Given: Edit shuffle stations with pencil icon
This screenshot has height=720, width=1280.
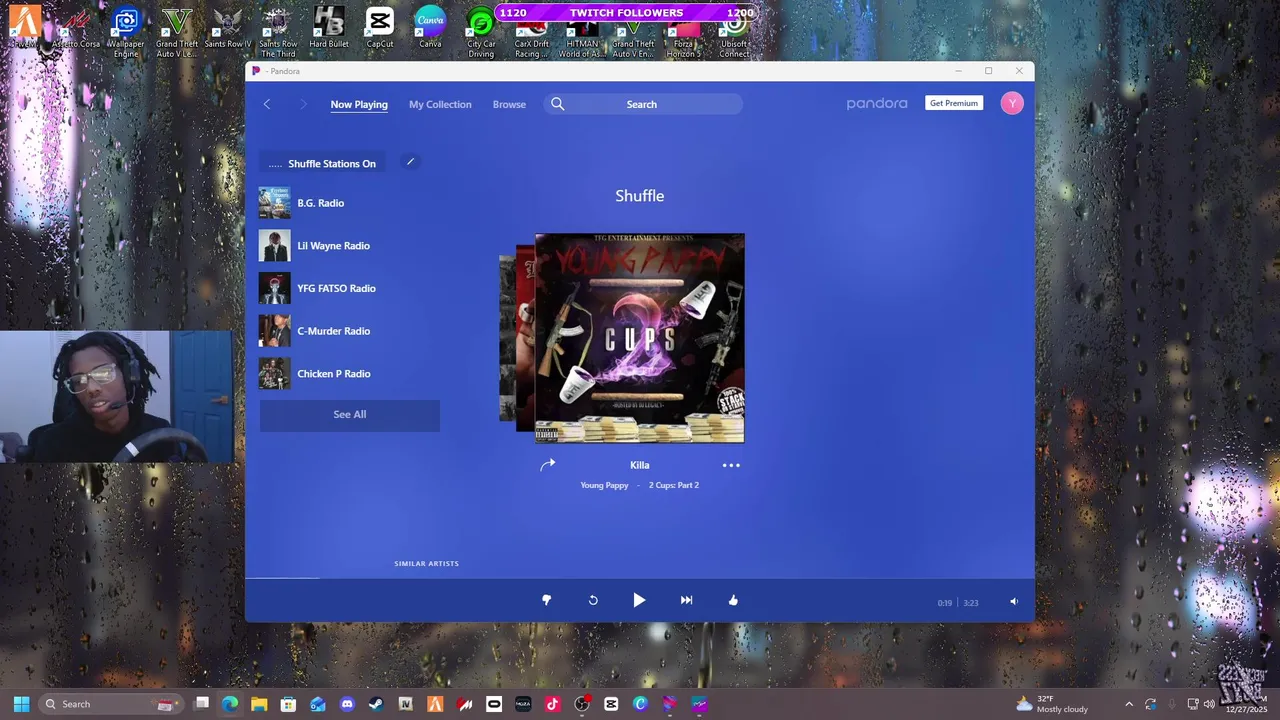Looking at the screenshot, I should (410, 162).
